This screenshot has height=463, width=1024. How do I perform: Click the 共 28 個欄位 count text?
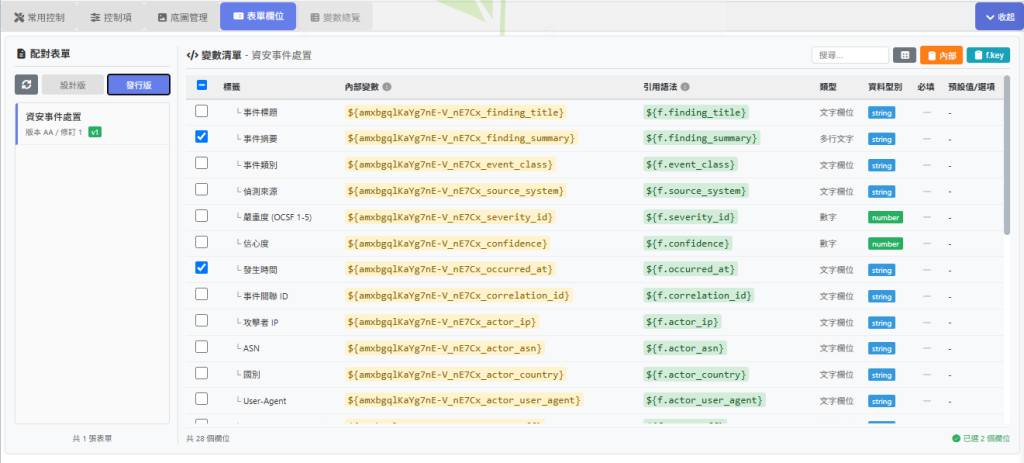(x=208, y=439)
